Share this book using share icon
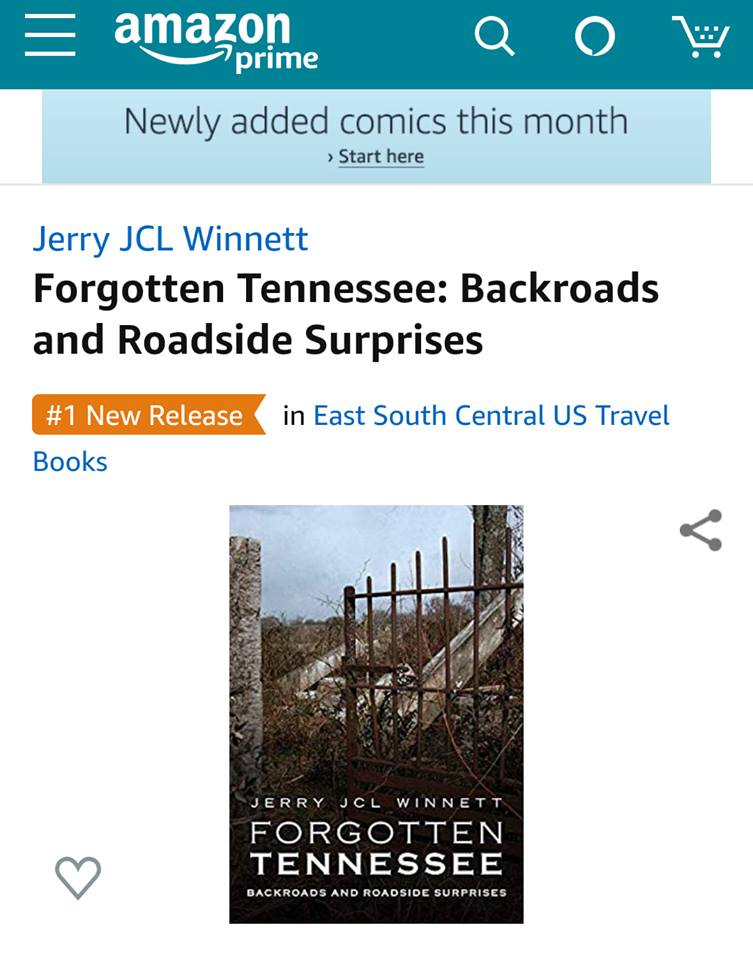This screenshot has height=960, width=753. pos(700,530)
